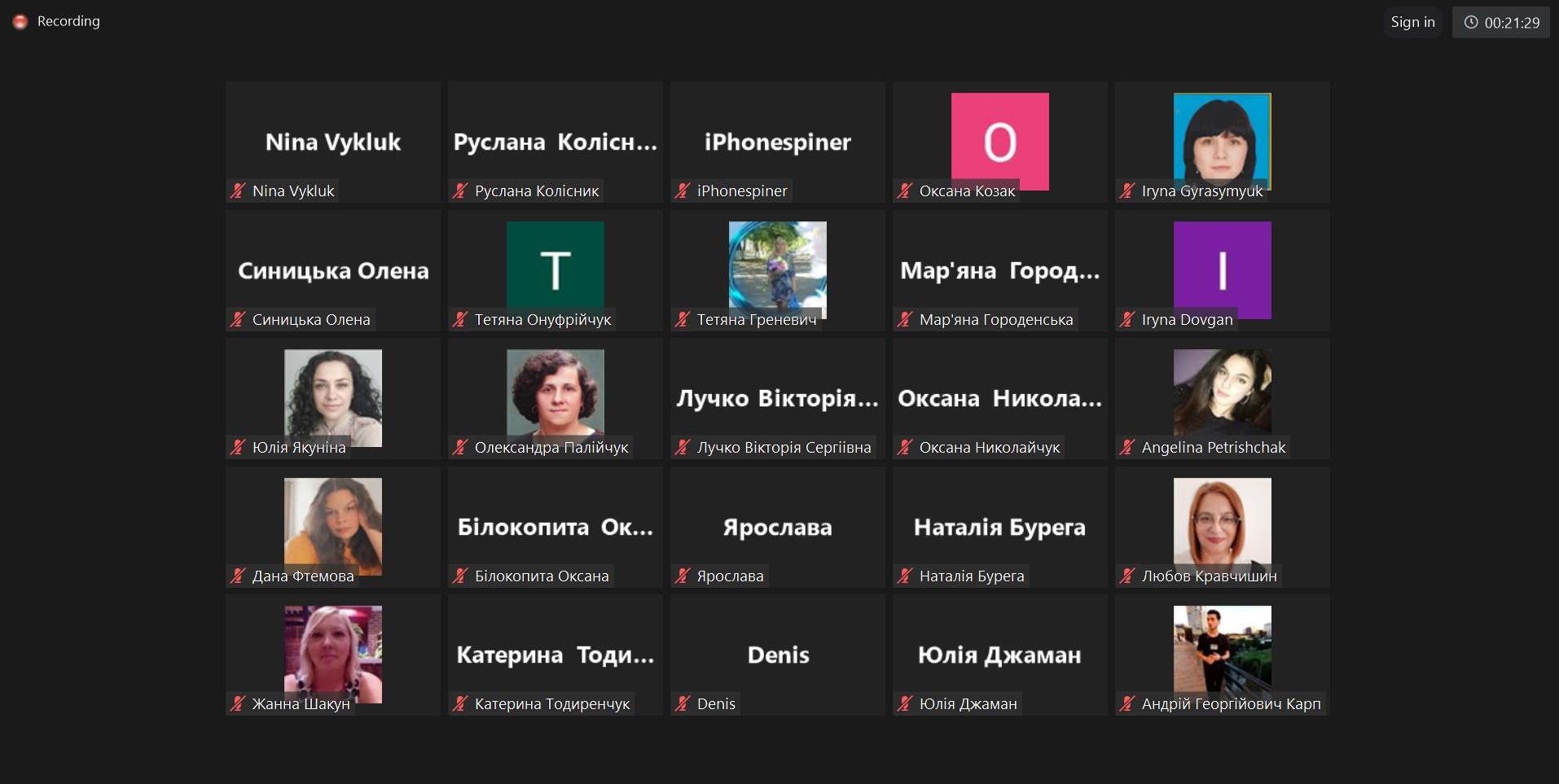Click the 00:21:29 elapsed time display
1559x784 pixels.
[1512, 23]
